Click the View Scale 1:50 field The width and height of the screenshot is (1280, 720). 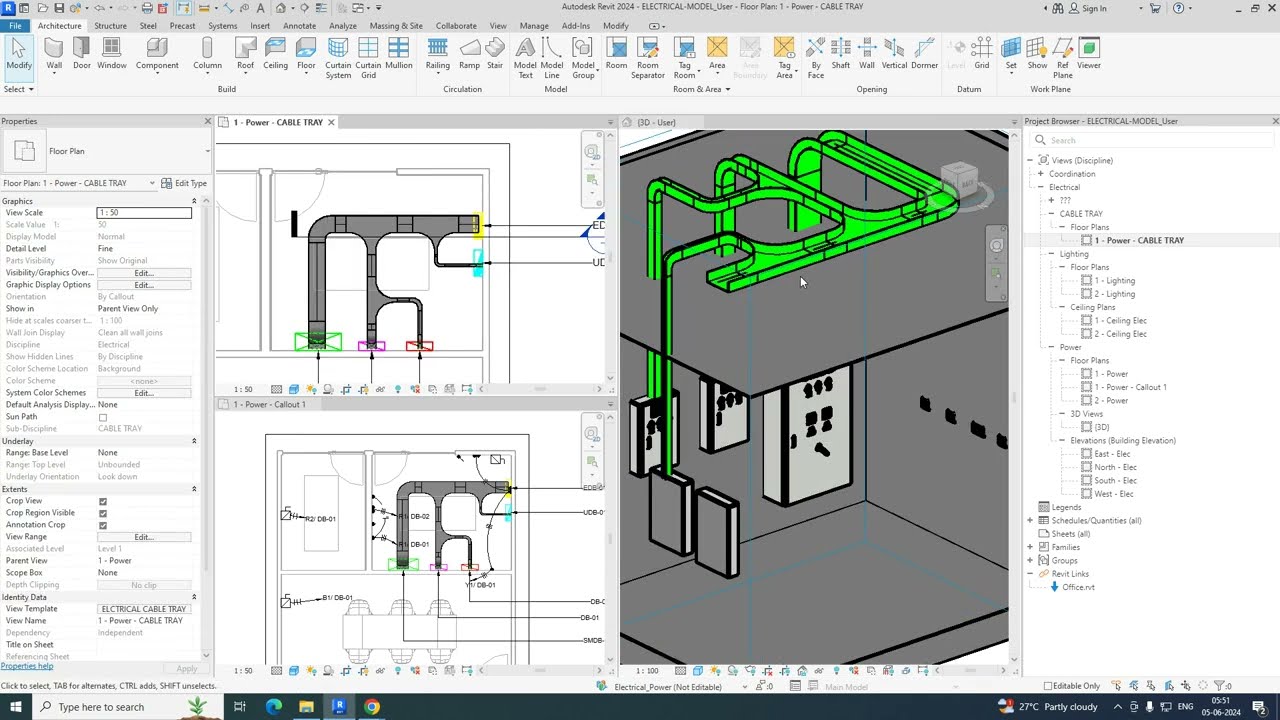[144, 213]
